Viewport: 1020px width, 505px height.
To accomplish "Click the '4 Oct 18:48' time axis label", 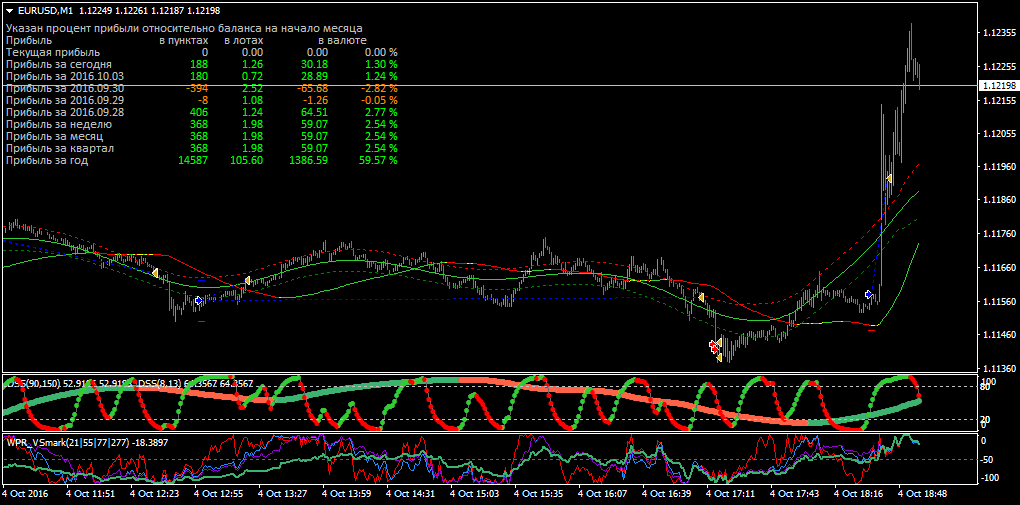I will click(923, 493).
